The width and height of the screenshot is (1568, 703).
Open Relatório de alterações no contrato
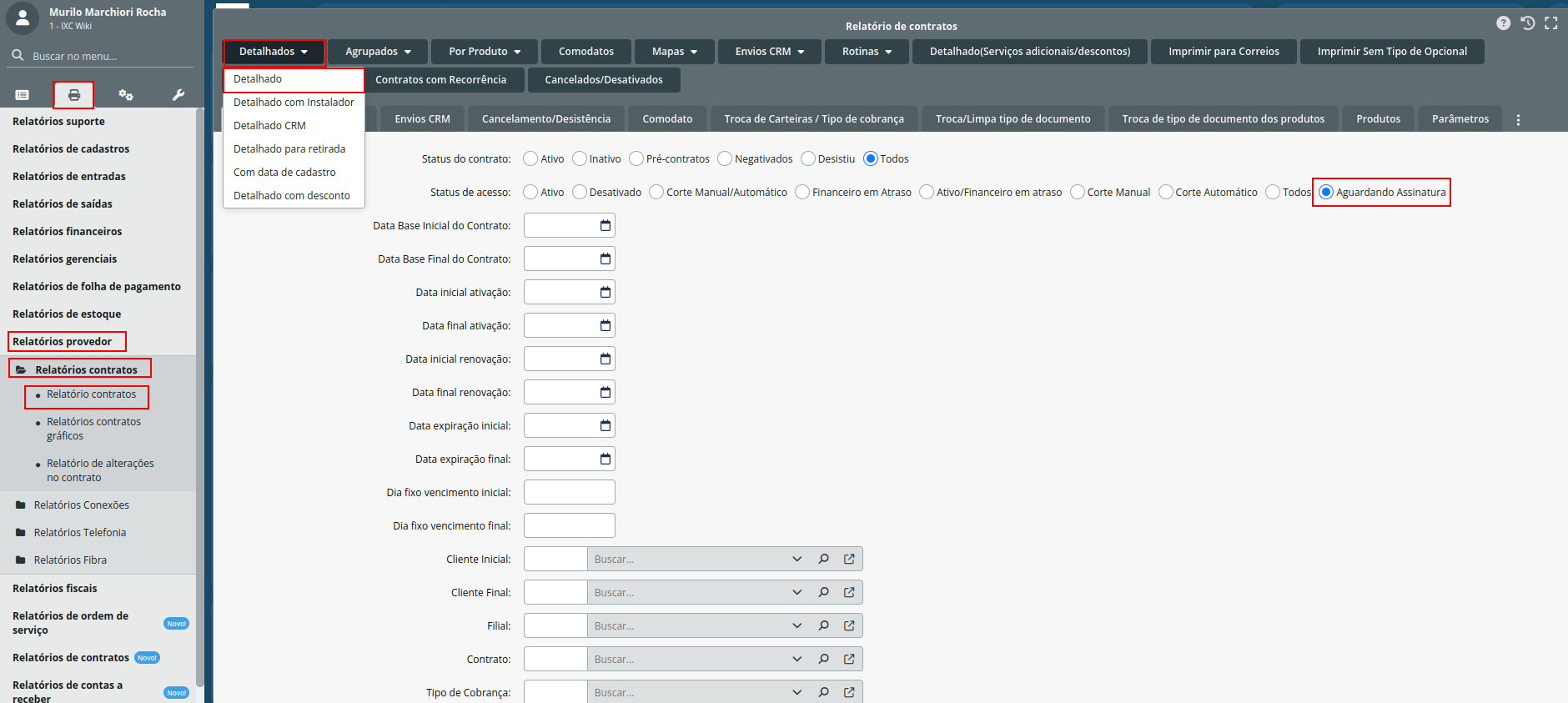click(x=100, y=470)
